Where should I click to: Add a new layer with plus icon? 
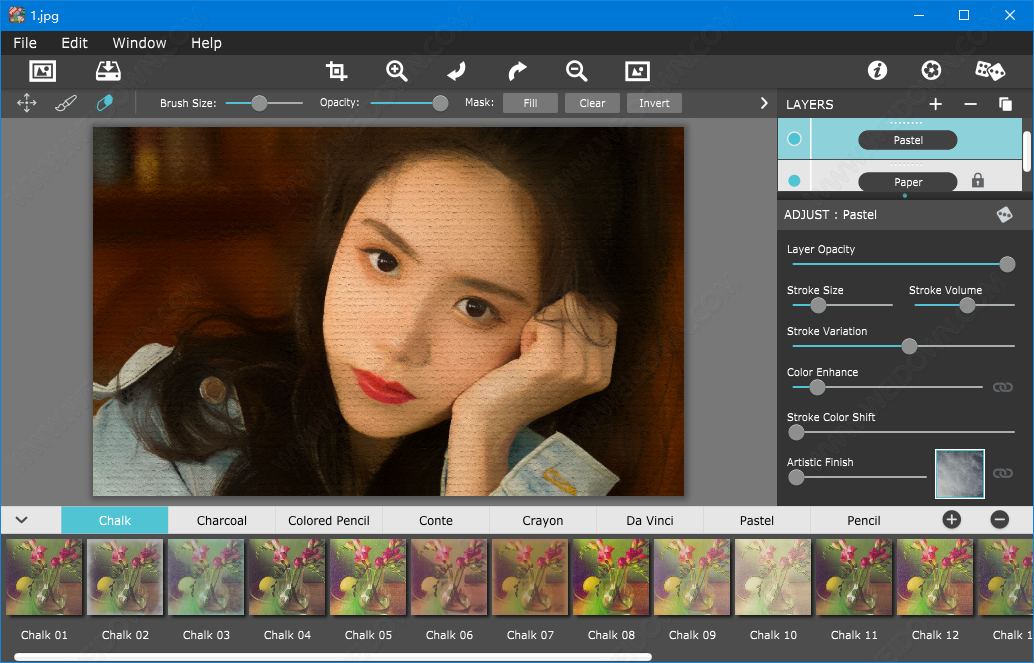click(x=935, y=104)
